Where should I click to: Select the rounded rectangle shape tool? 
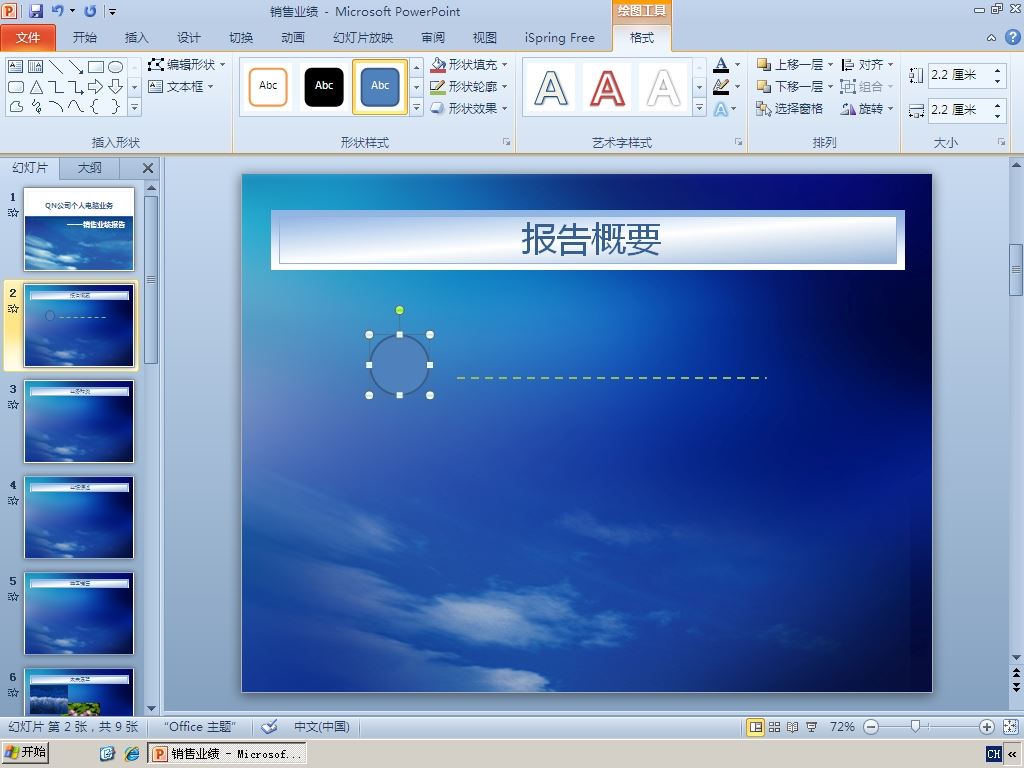pos(15,86)
